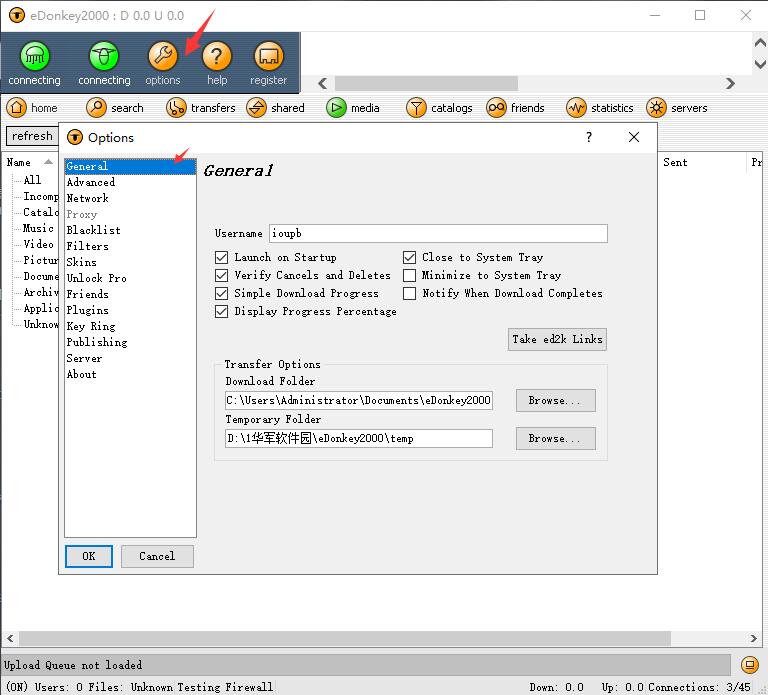768x695 pixels.
Task: Open the catalogs funnel icon
Action: coord(416,107)
